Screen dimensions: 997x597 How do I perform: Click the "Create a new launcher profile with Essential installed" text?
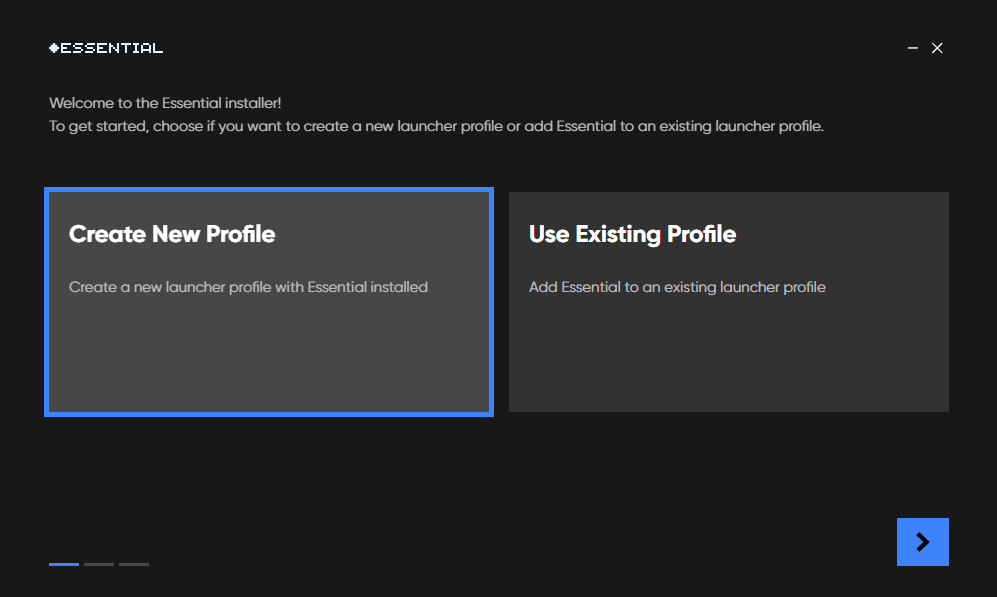249,287
